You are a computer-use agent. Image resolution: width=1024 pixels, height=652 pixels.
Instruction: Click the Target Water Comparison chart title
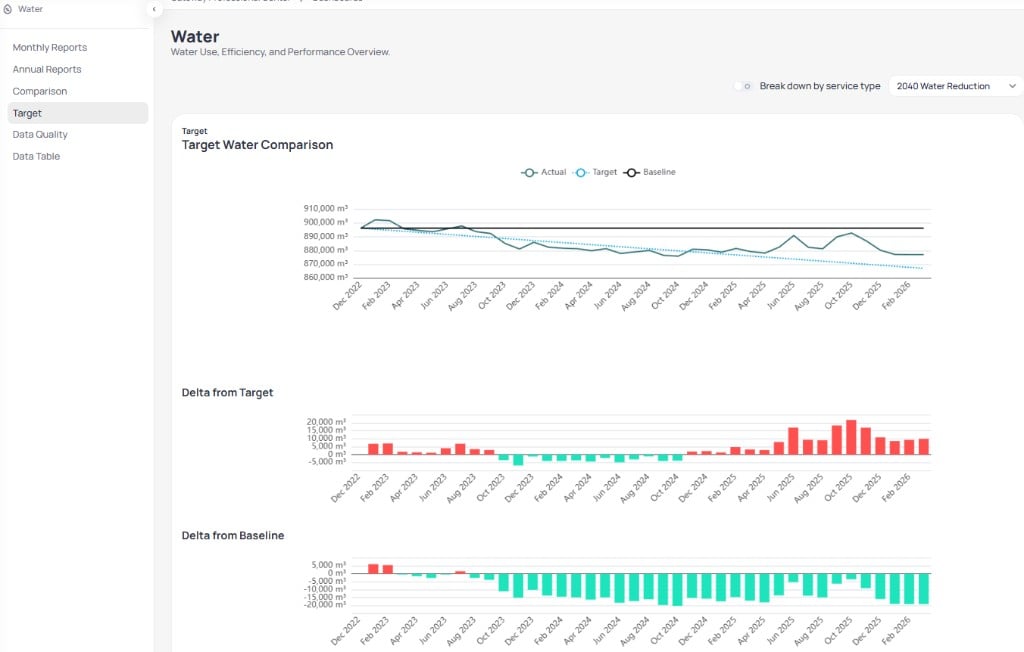(257, 145)
